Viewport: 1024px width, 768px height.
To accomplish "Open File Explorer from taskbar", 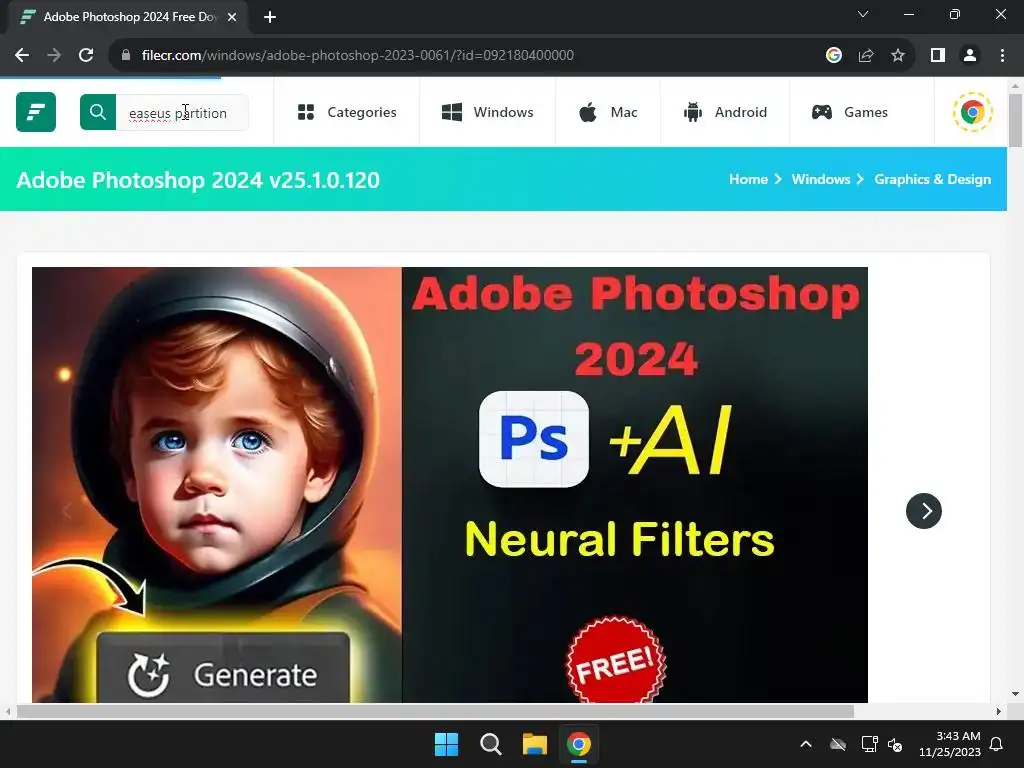I will (x=534, y=744).
